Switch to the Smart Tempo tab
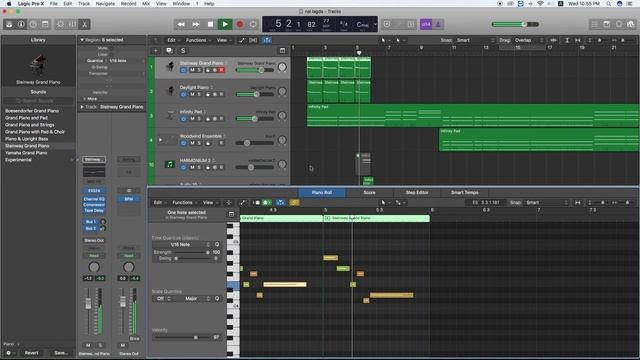The width and height of the screenshot is (640, 360). [464, 193]
